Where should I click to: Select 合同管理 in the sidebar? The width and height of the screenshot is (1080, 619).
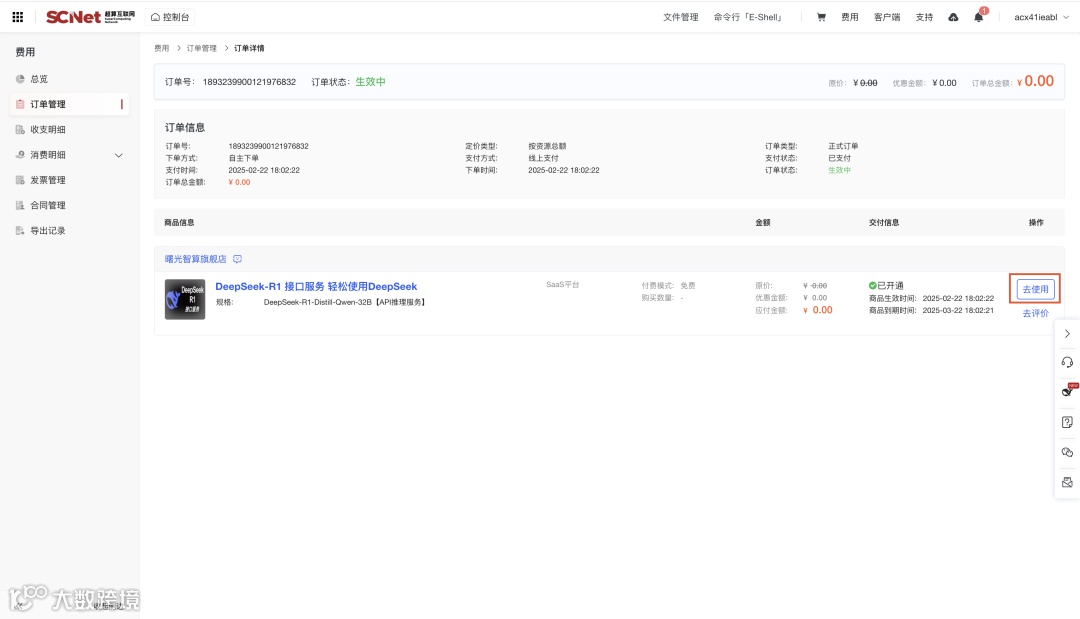pyautogui.click(x=48, y=205)
